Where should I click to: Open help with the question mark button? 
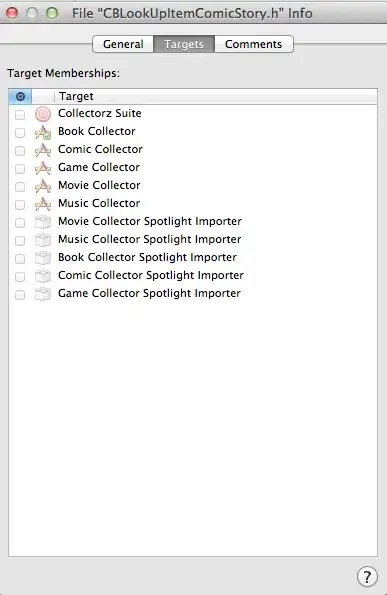367,577
